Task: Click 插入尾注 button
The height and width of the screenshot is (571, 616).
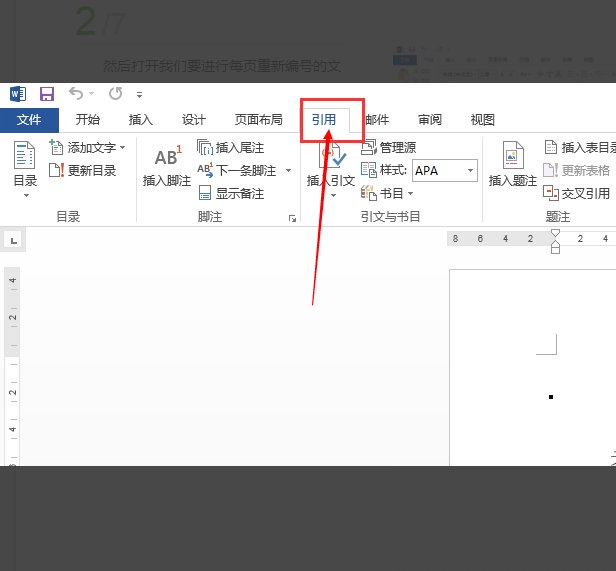Action: point(230,148)
